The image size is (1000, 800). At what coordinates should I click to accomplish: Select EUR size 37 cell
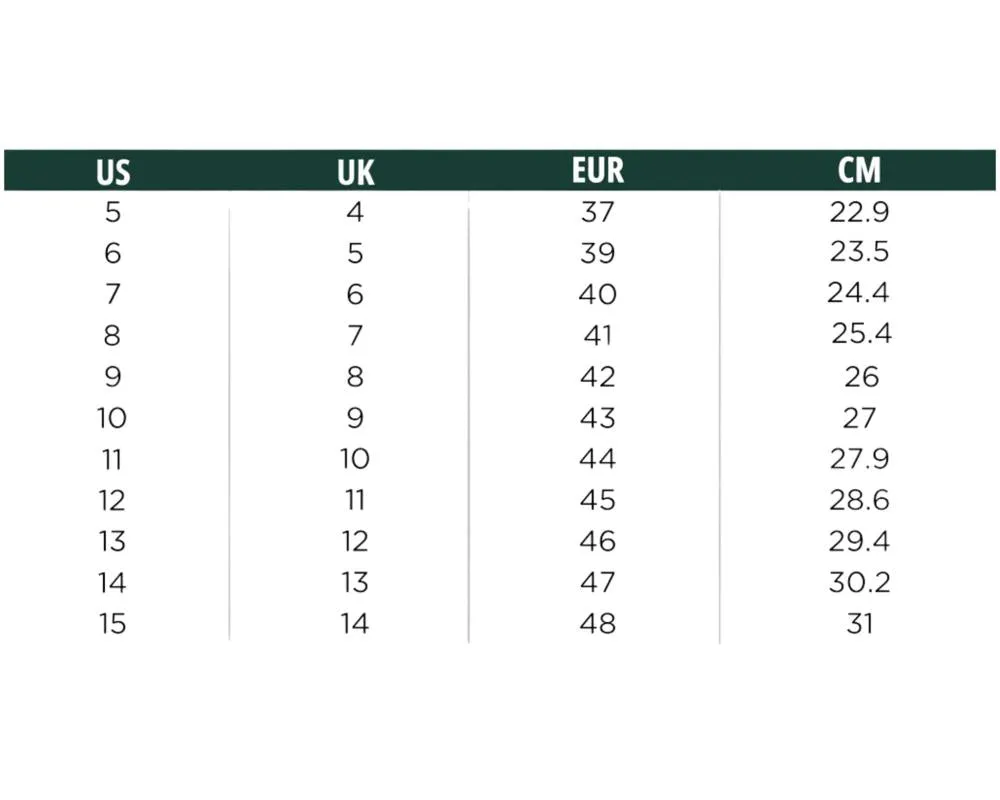pos(597,212)
